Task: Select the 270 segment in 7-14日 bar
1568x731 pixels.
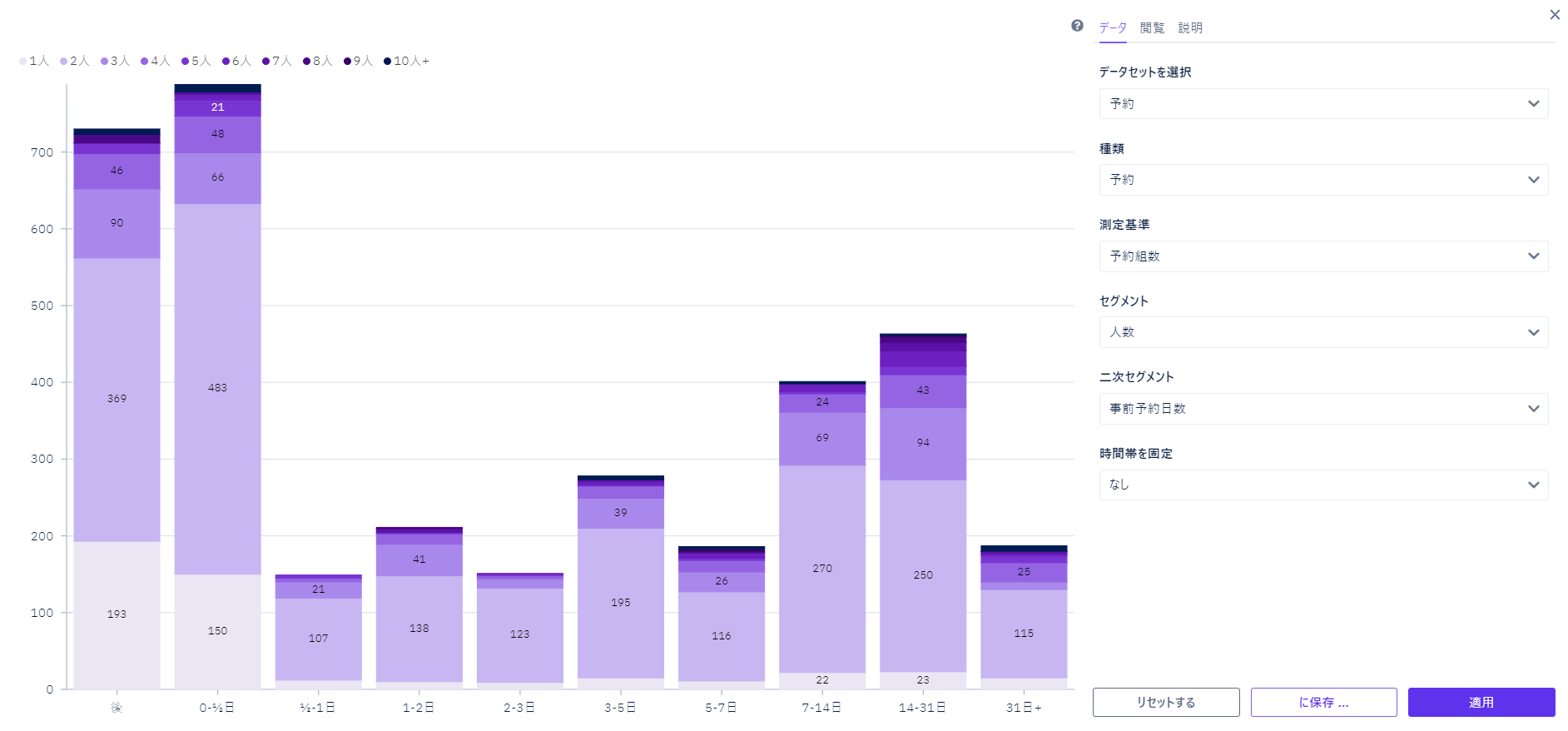Action: pyautogui.click(x=821, y=569)
